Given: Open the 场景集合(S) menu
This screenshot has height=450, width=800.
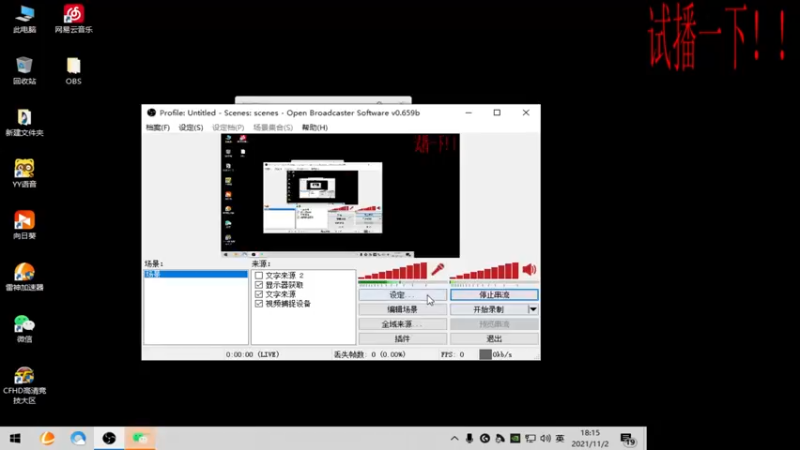Looking at the screenshot, I should [x=273, y=128].
